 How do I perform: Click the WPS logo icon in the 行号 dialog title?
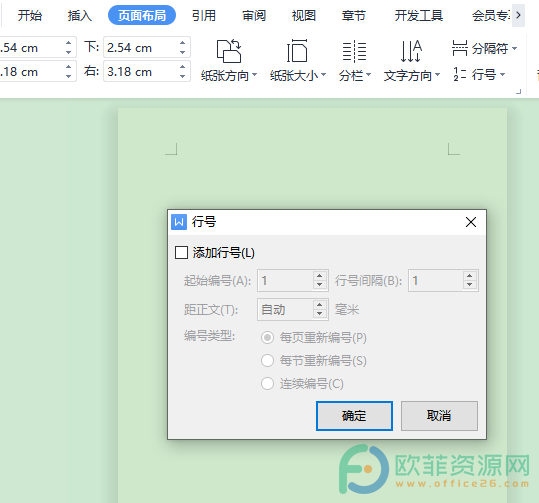pos(179,222)
